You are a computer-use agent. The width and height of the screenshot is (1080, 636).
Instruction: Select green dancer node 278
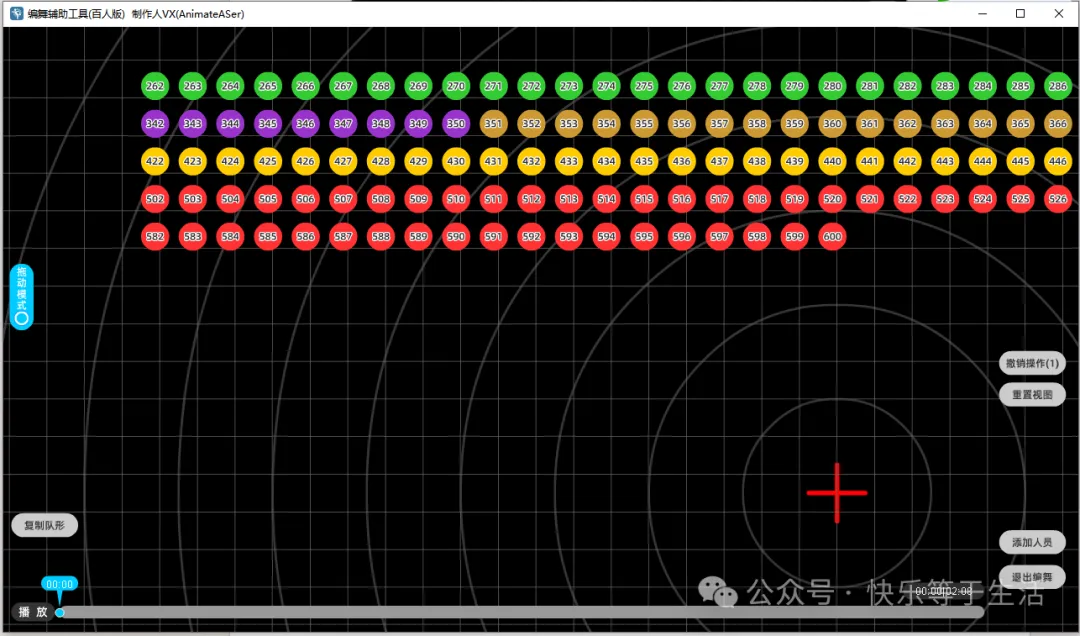tap(757, 86)
